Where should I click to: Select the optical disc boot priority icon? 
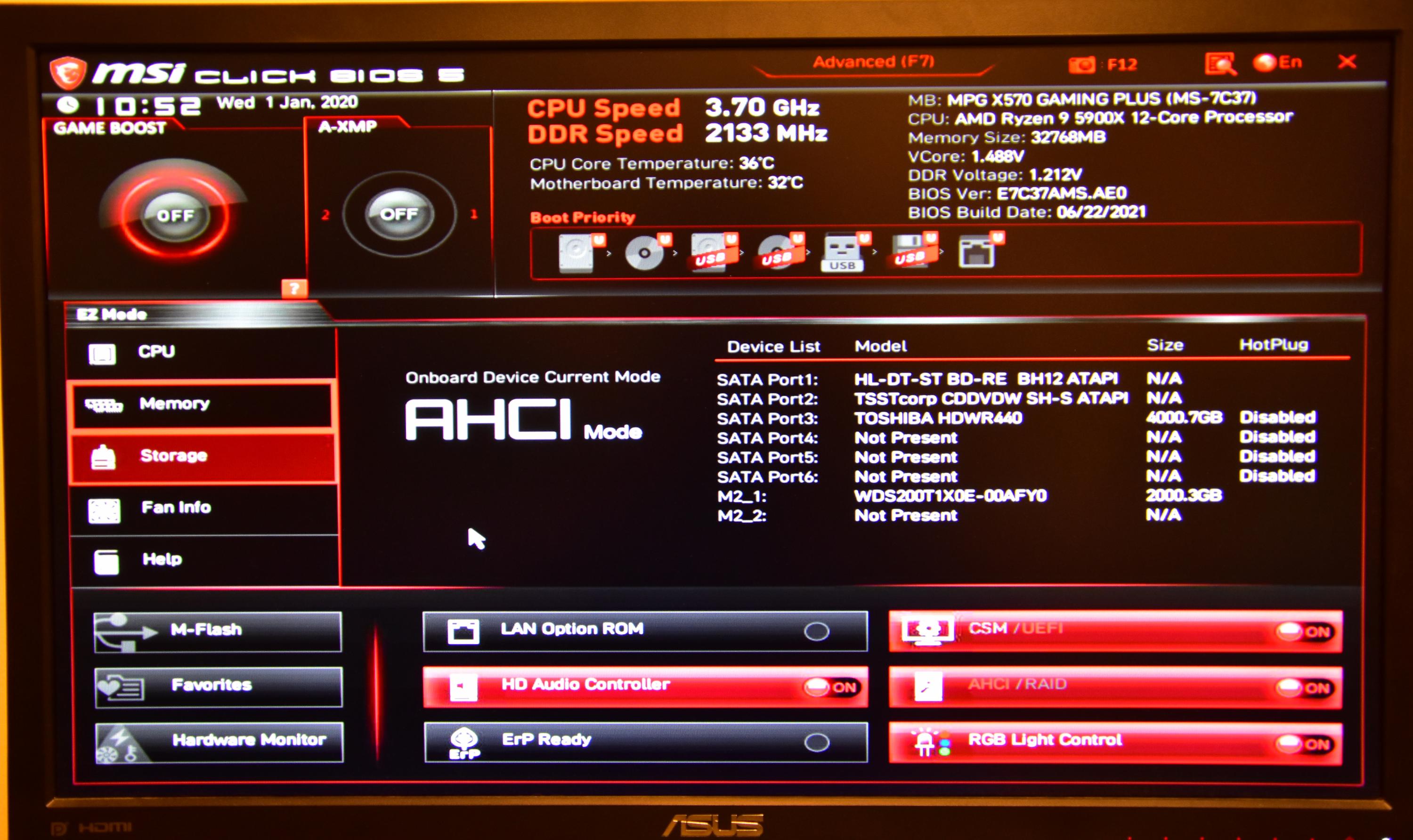pyautogui.click(x=644, y=253)
